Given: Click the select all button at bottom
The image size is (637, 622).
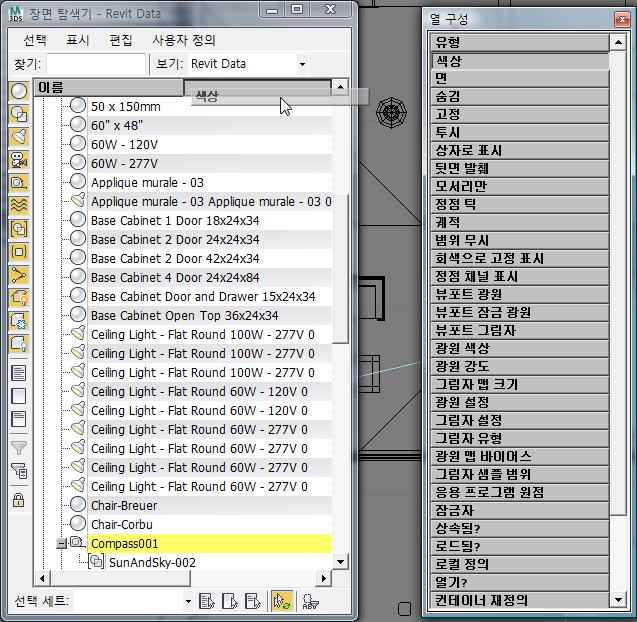Looking at the screenshot, I should click(x=207, y=601).
